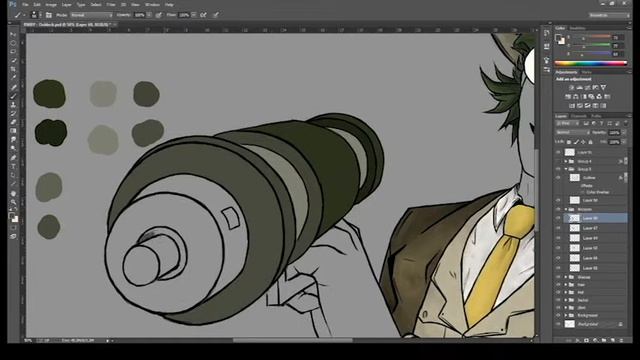
Task: Delete the selected layer
Action: click(621, 340)
